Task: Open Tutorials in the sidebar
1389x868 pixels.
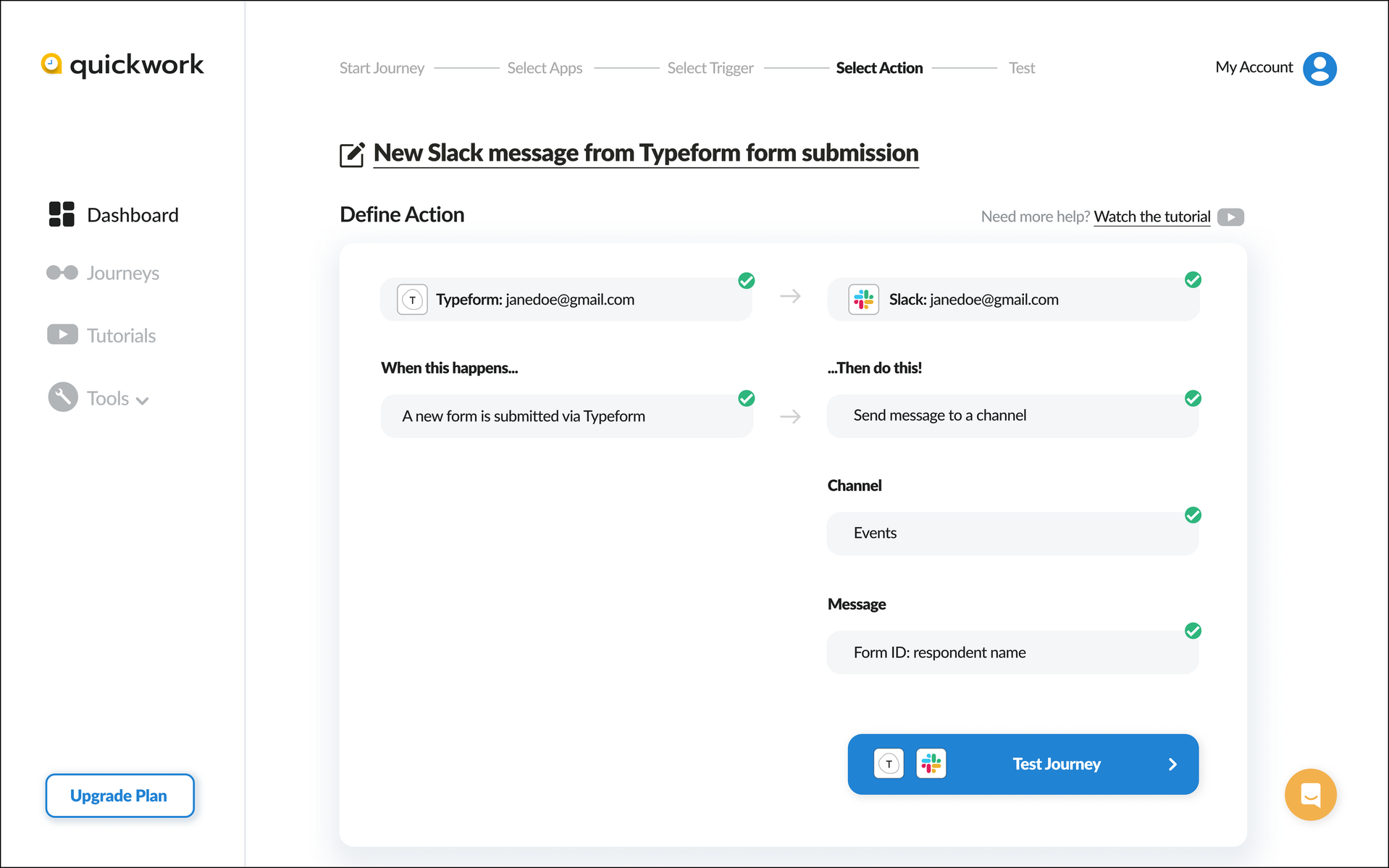Action: (122, 335)
